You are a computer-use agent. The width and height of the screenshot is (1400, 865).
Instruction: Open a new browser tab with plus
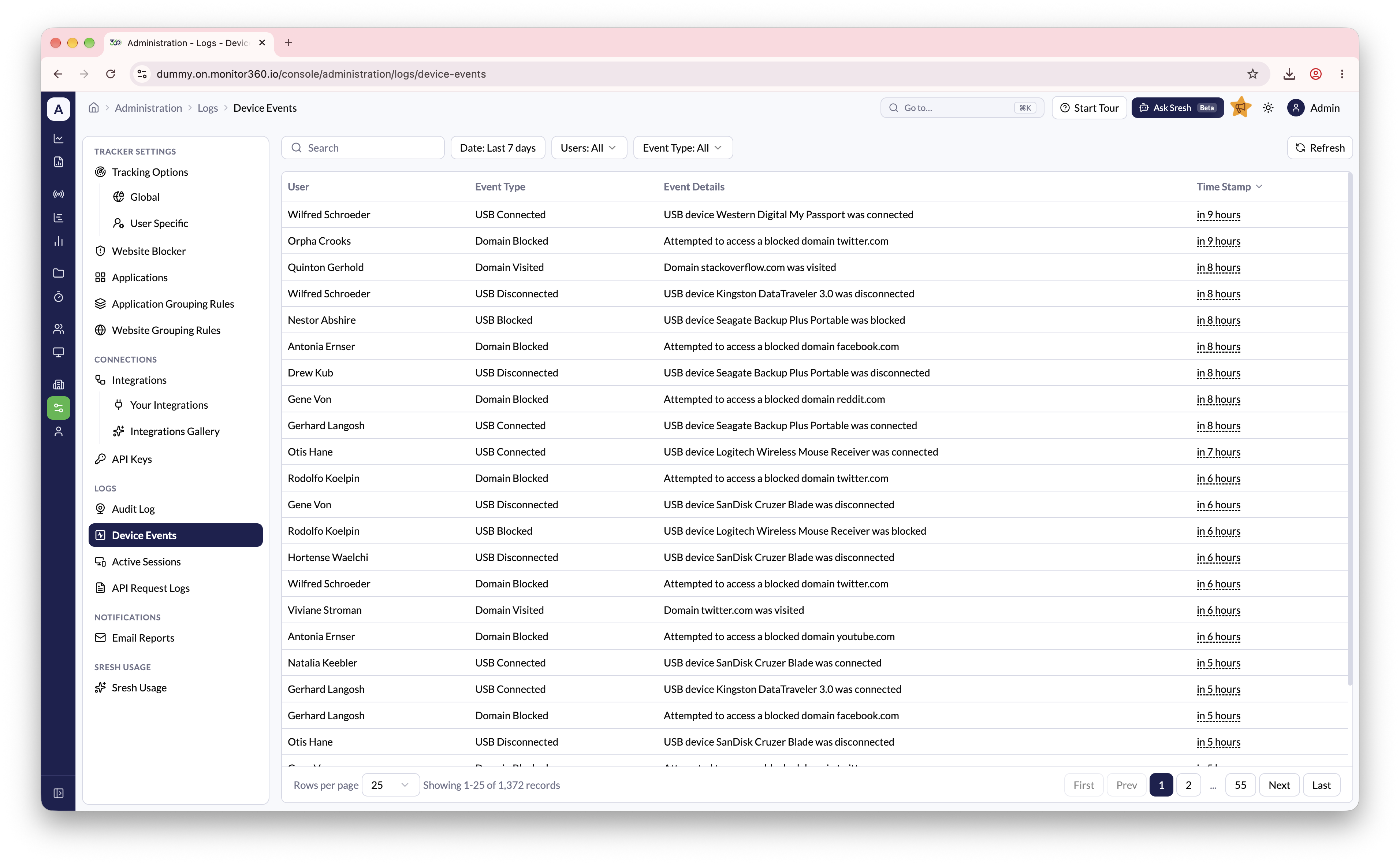coord(288,42)
